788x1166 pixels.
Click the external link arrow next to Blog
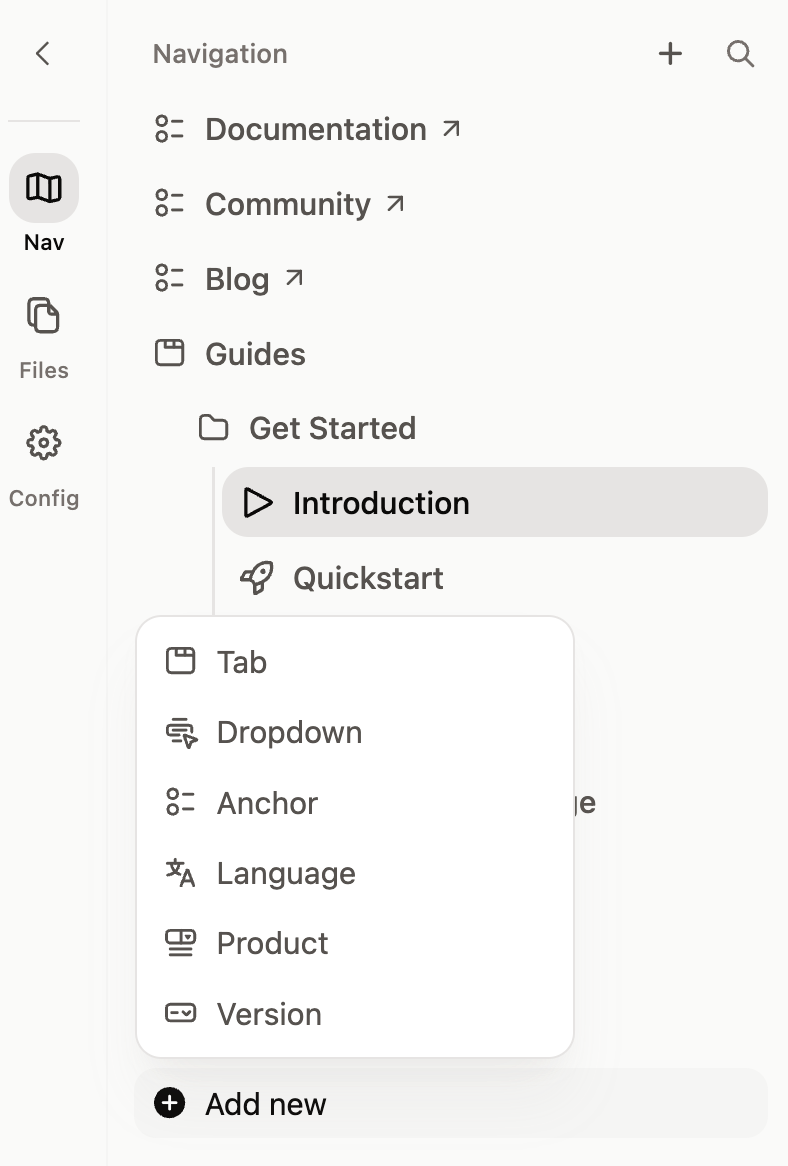293,278
